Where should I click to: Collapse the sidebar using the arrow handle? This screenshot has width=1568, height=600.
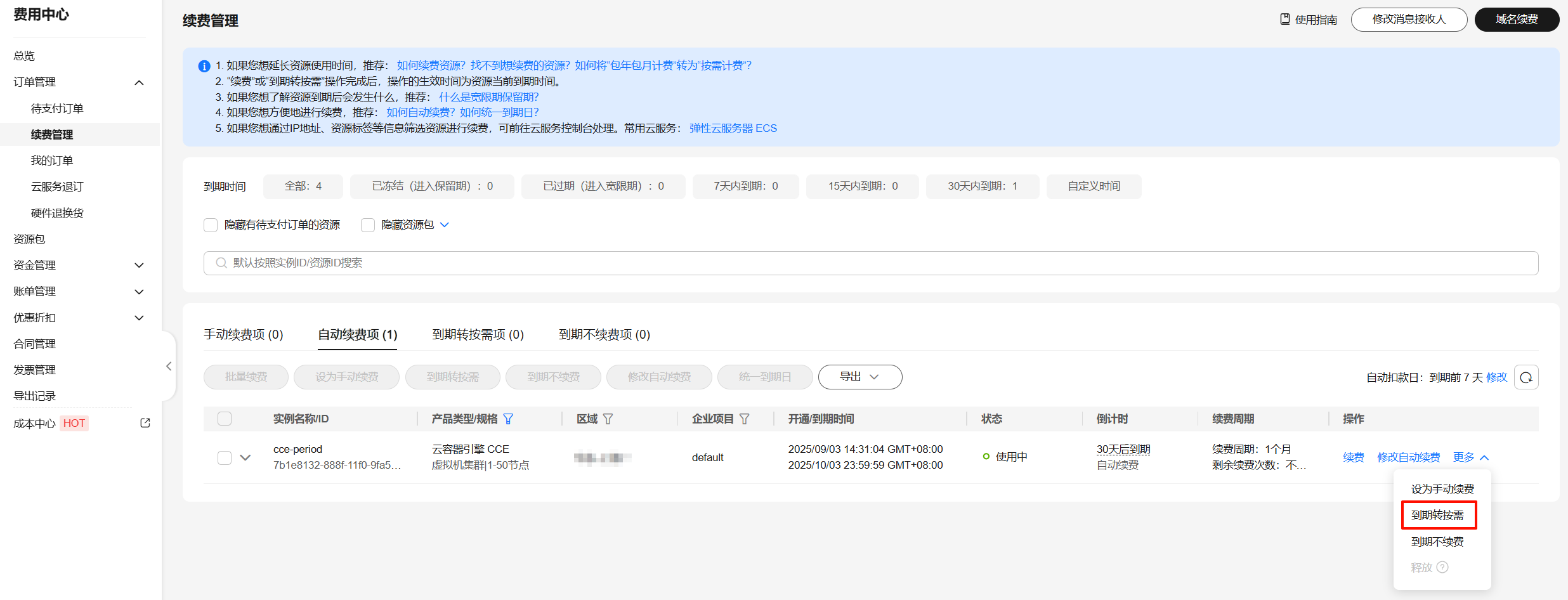point(168,366)
